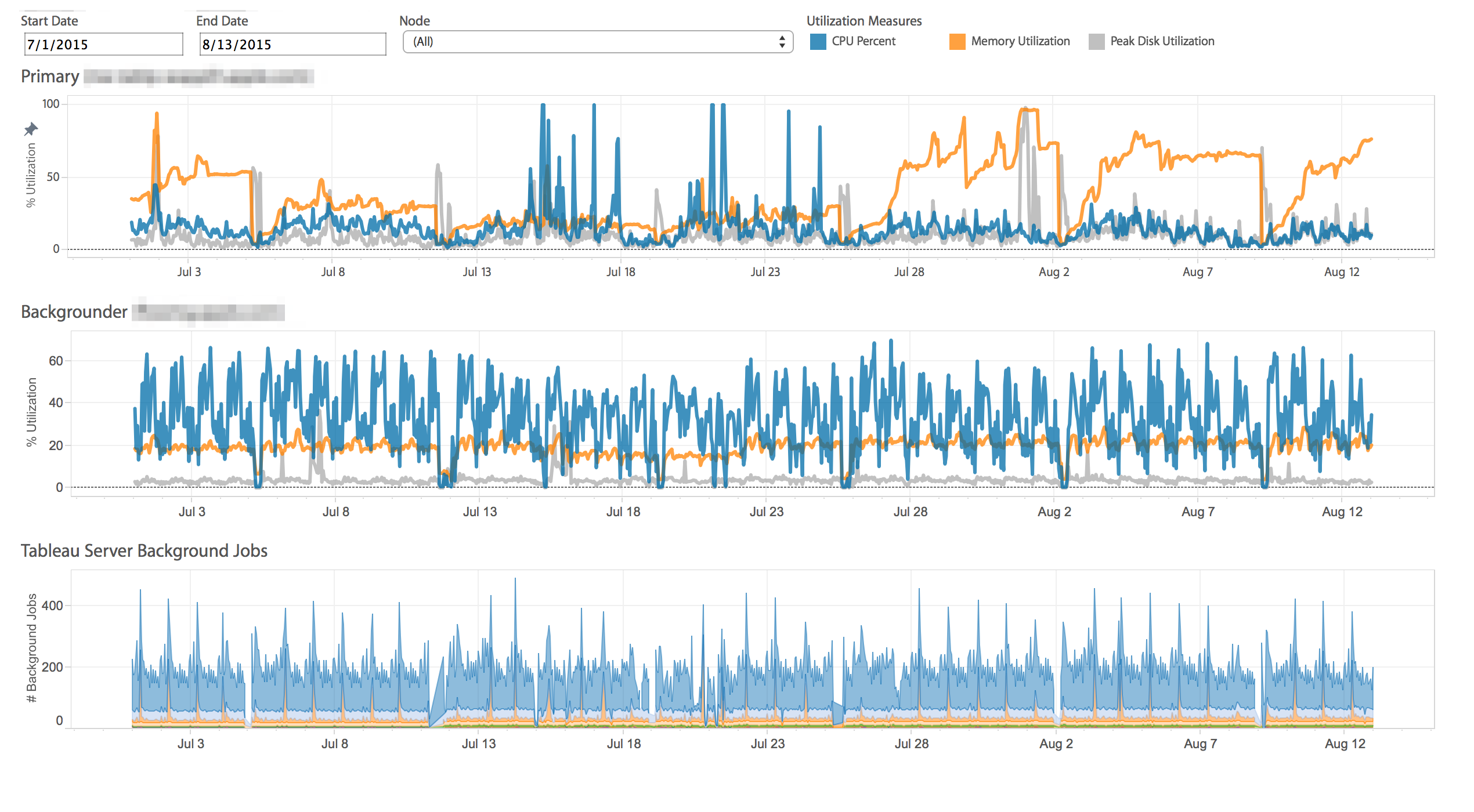Click the pin icon on Primary axis
1474x812 pixels.
pyautogui.click(x=31, y=129)
